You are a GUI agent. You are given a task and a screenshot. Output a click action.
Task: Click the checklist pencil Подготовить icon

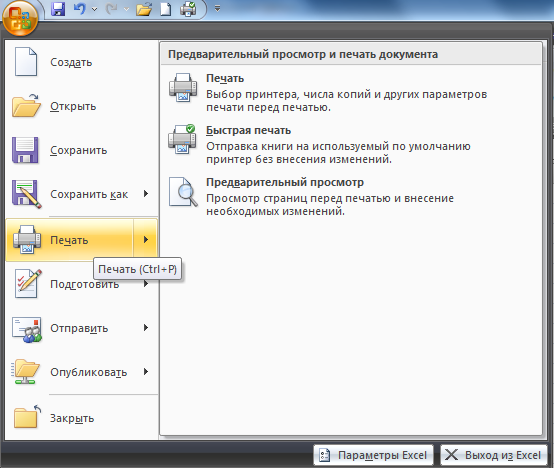pos(28,284)
